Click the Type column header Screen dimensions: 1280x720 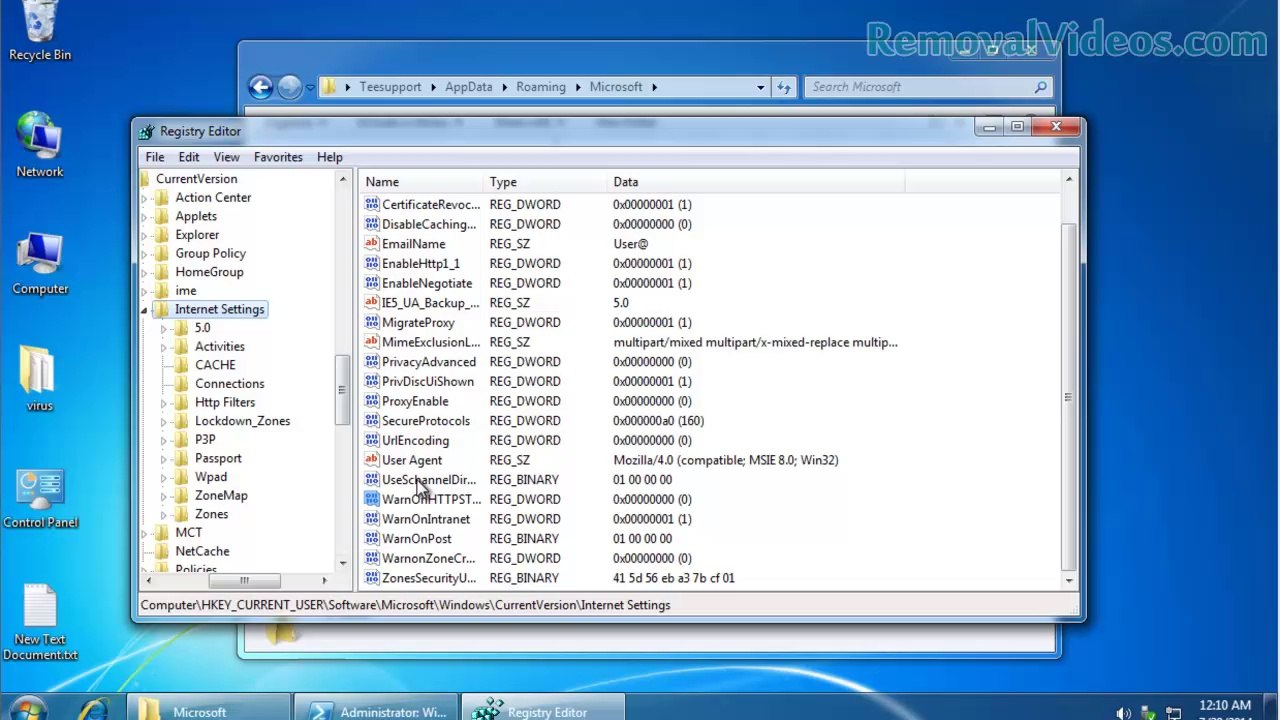545,182
